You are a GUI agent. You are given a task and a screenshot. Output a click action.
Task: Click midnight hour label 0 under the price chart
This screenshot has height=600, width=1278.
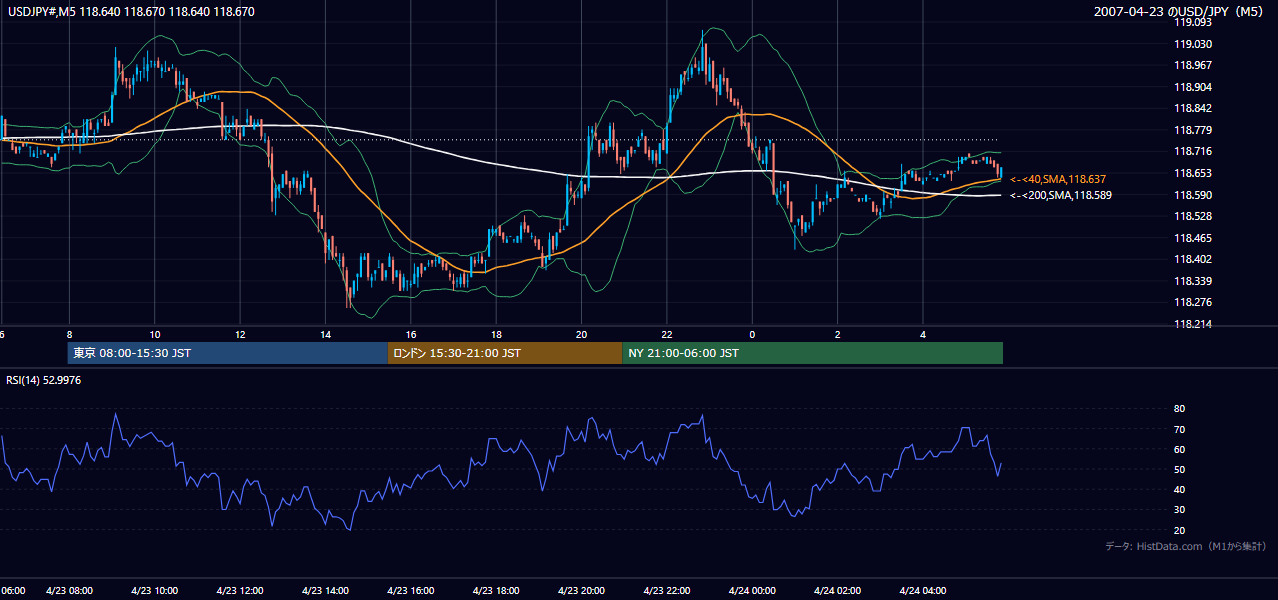coord(752,334)
